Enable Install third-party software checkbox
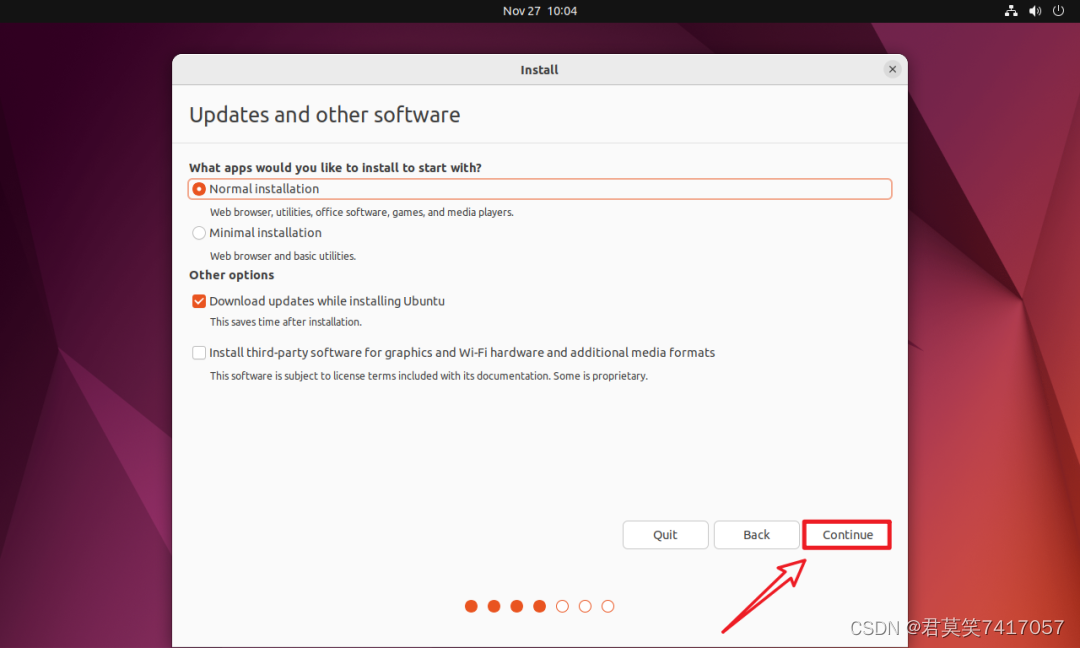This screenshot has width=1080, height=648. pos(199,353)
